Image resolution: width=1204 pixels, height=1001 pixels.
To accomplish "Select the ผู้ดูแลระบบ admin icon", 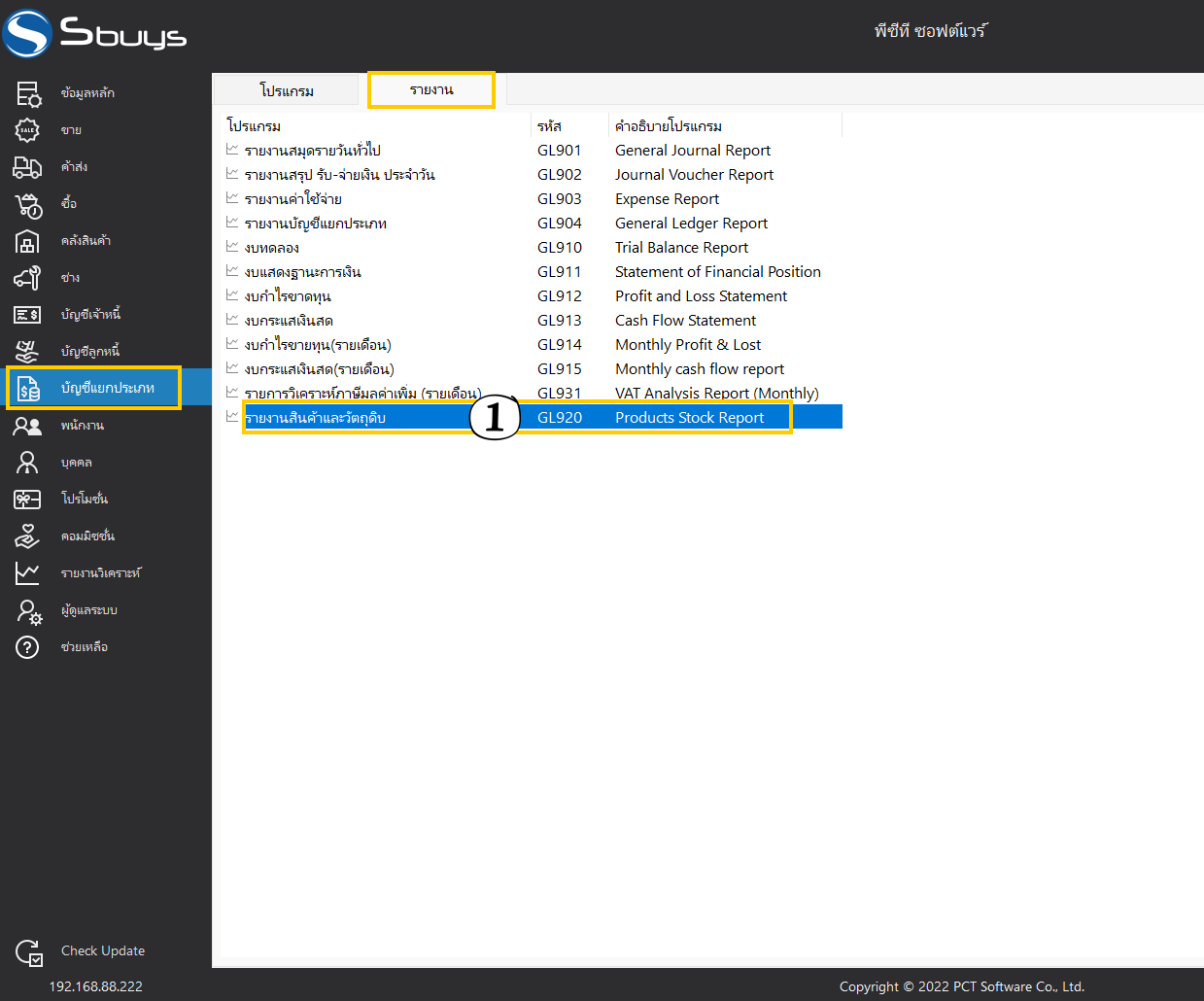I will tap(29, 610).
